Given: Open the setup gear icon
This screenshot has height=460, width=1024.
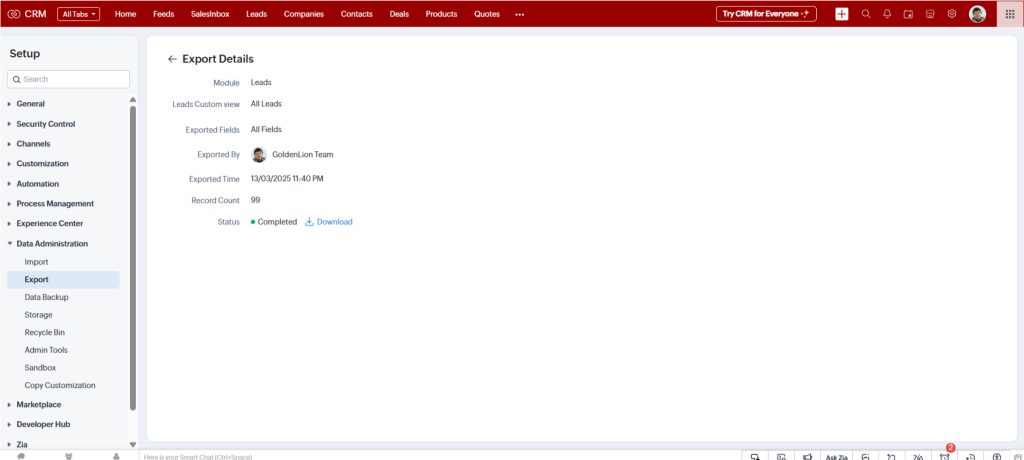Looking at the screenshot, I should [x=952, y=14].
